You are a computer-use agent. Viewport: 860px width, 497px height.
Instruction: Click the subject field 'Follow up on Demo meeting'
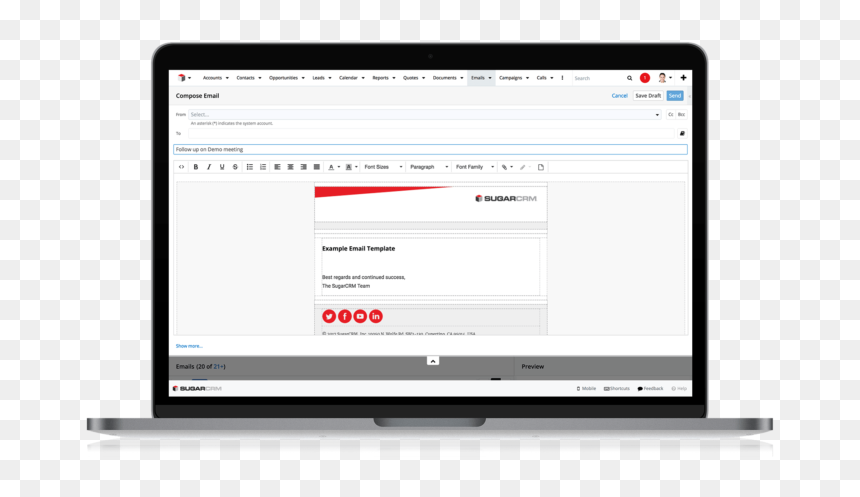coord(431,149)
